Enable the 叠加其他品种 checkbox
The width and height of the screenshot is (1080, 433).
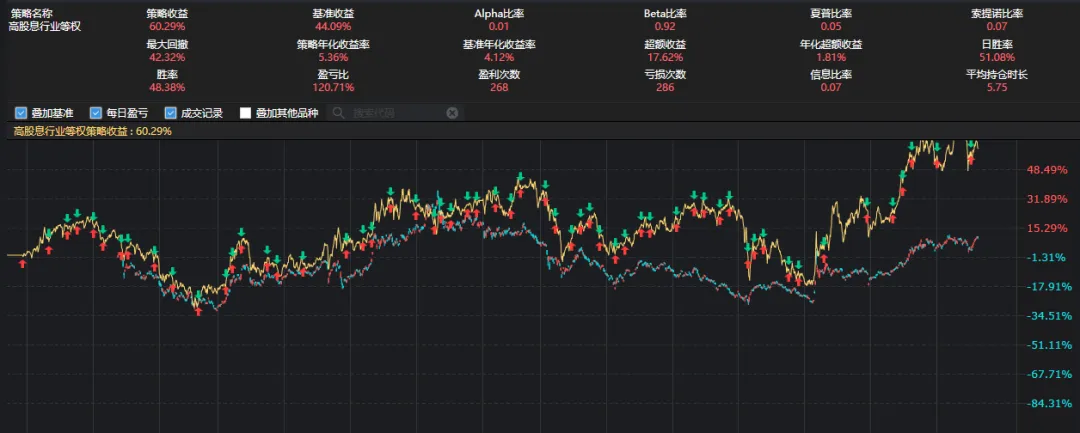[x=246, y=113]
